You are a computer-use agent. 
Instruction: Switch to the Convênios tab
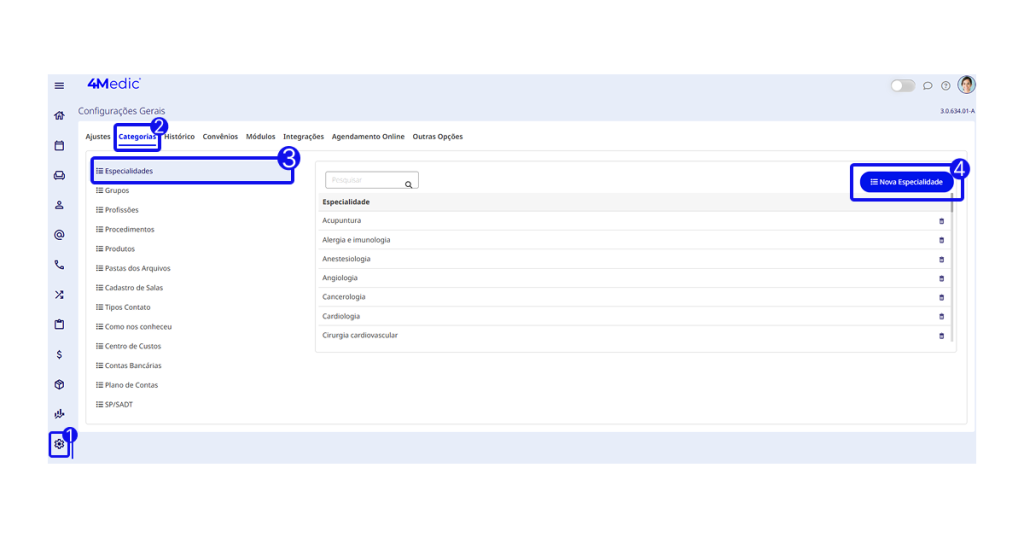coord(220,137)
